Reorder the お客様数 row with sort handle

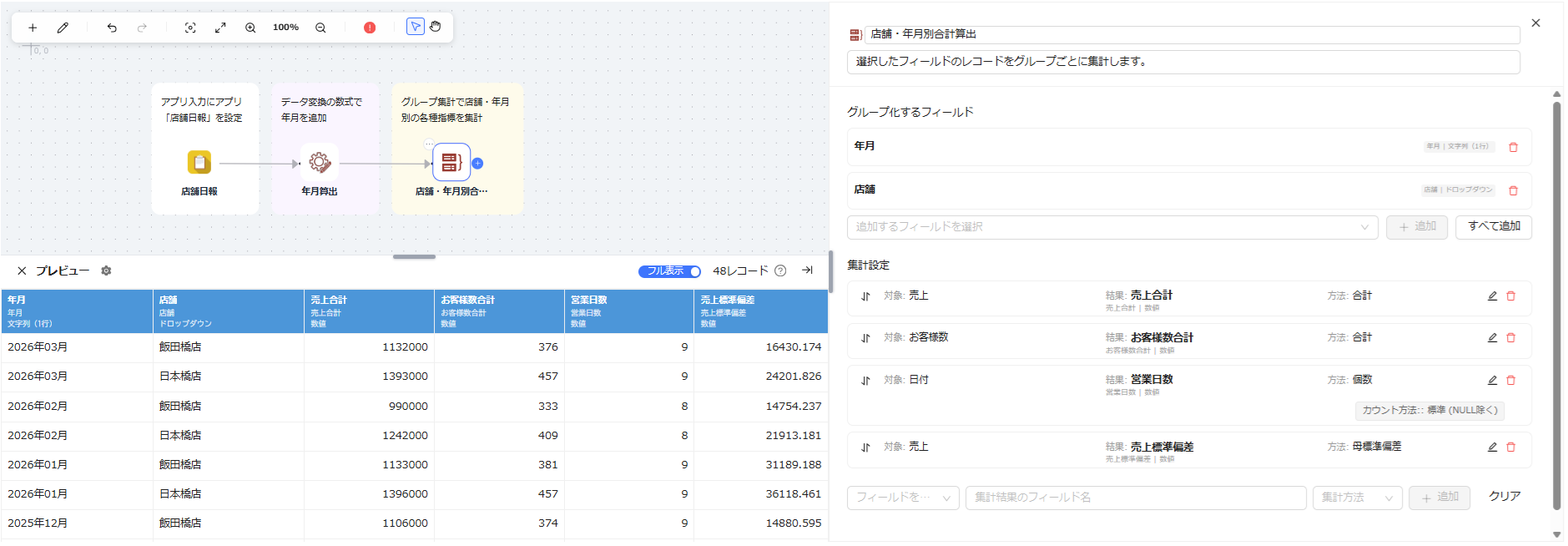tap(865, 338)
